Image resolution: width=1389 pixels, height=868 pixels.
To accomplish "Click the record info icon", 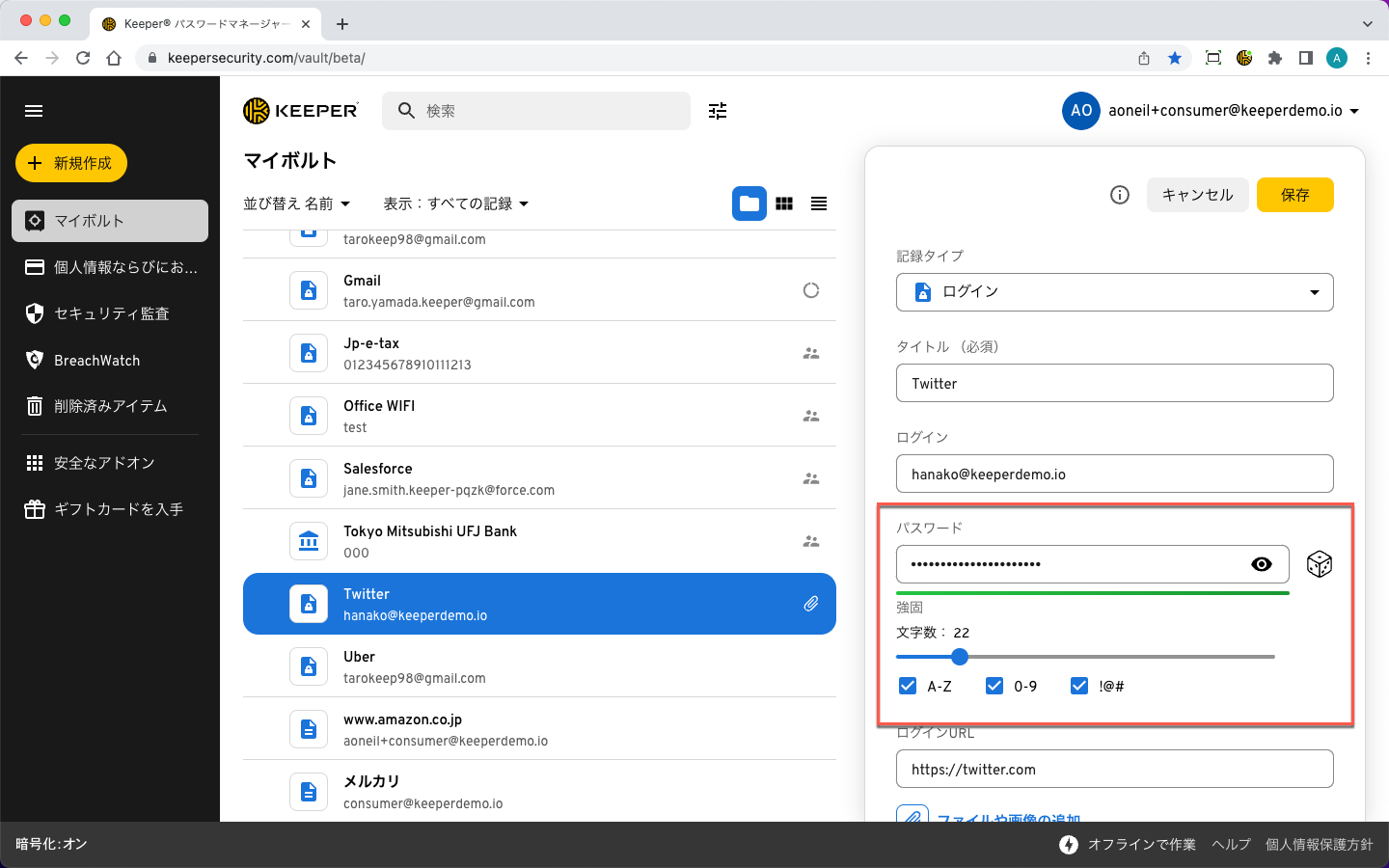I will click(1120, 195).
